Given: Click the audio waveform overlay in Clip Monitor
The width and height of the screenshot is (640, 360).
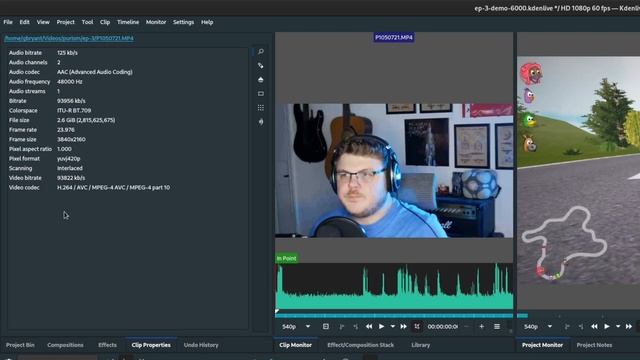Looking at the screenshot, I should tap(394, 286).
